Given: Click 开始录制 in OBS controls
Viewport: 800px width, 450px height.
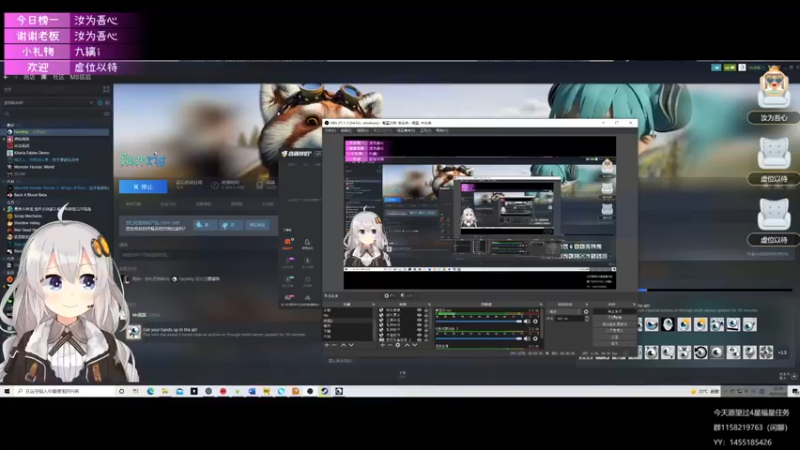Looking at the screenshot, I should [x=614, y=317].
